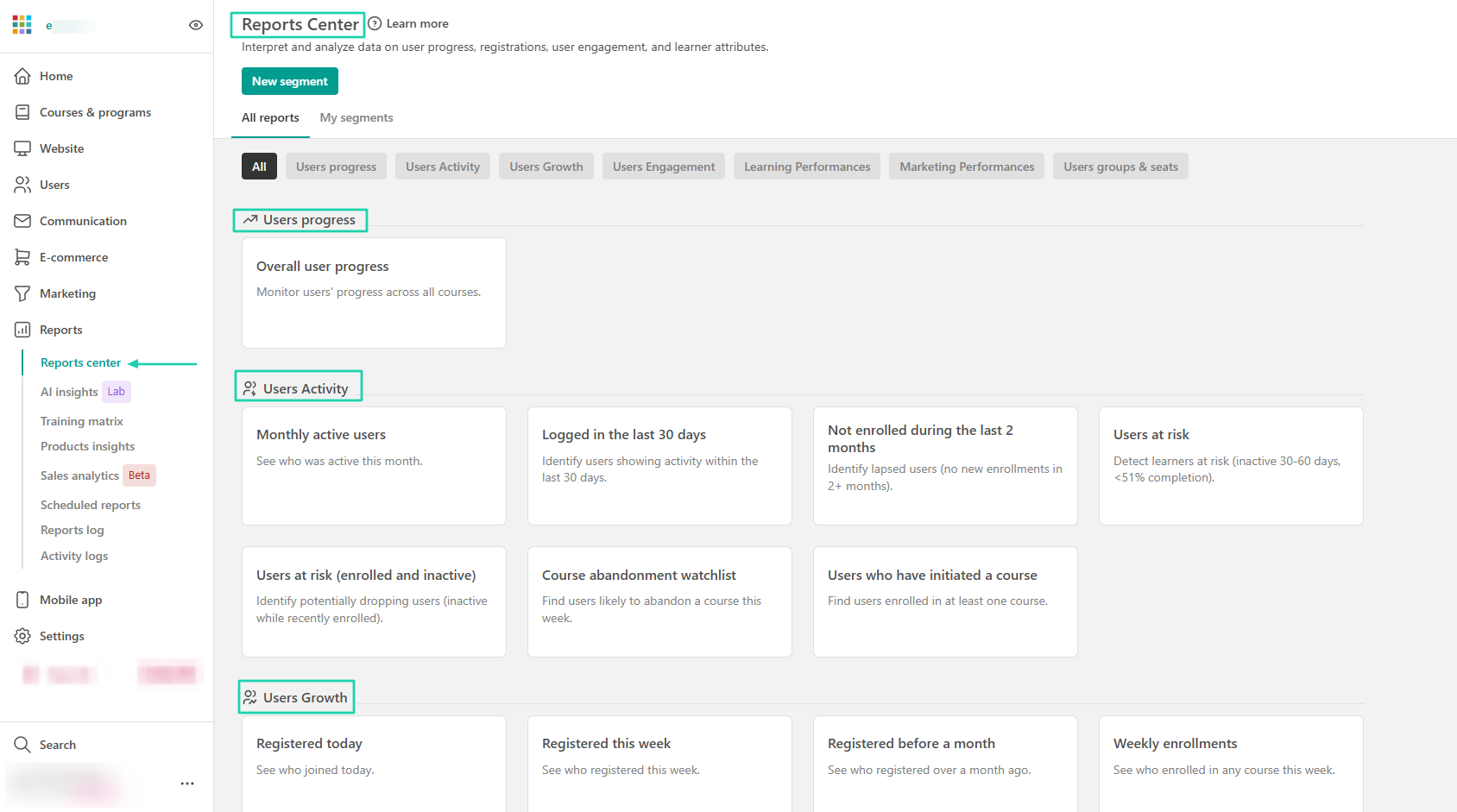Click the Communication envelope icon
The image size is (1457, 812).
click(22, 221)
